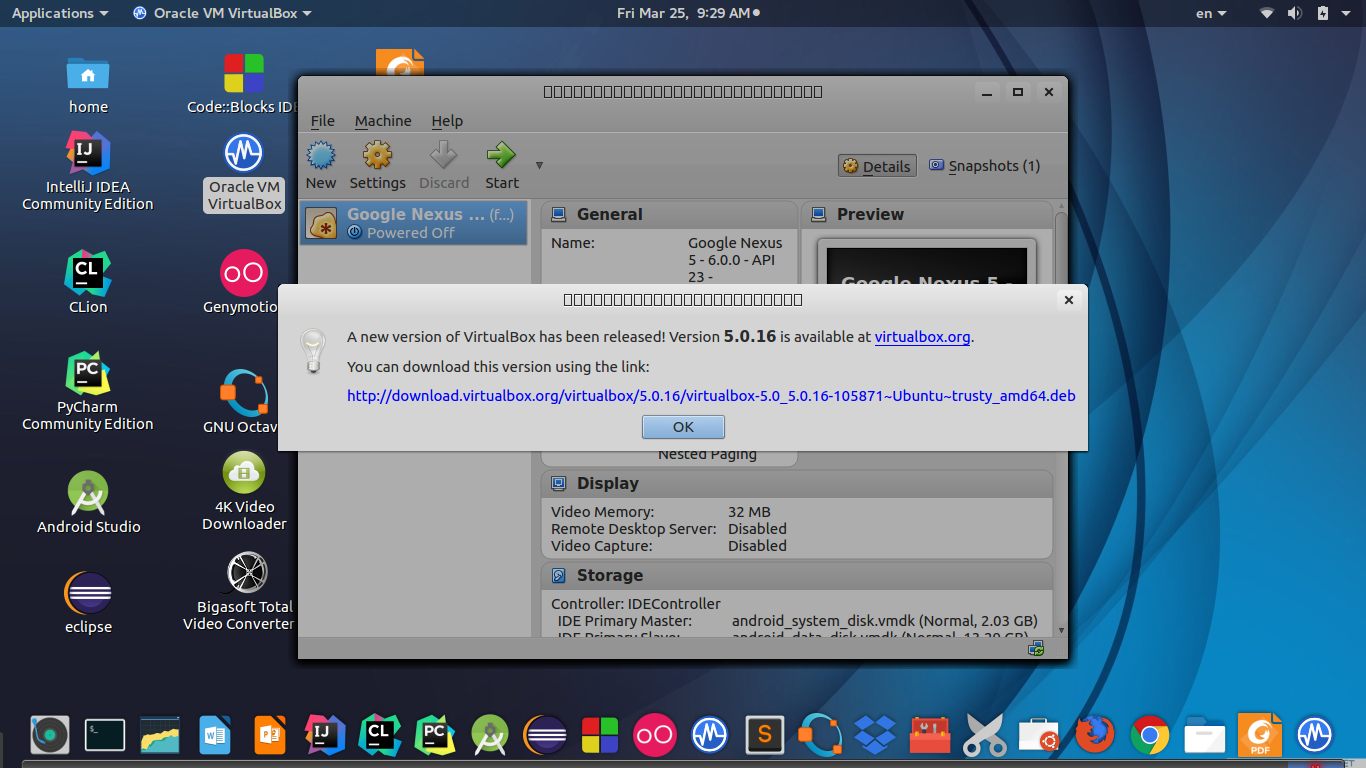This screenshot has height=768, width=1366.
Task: Open the system menu arrow at panel right
Action: (1348, 14)
